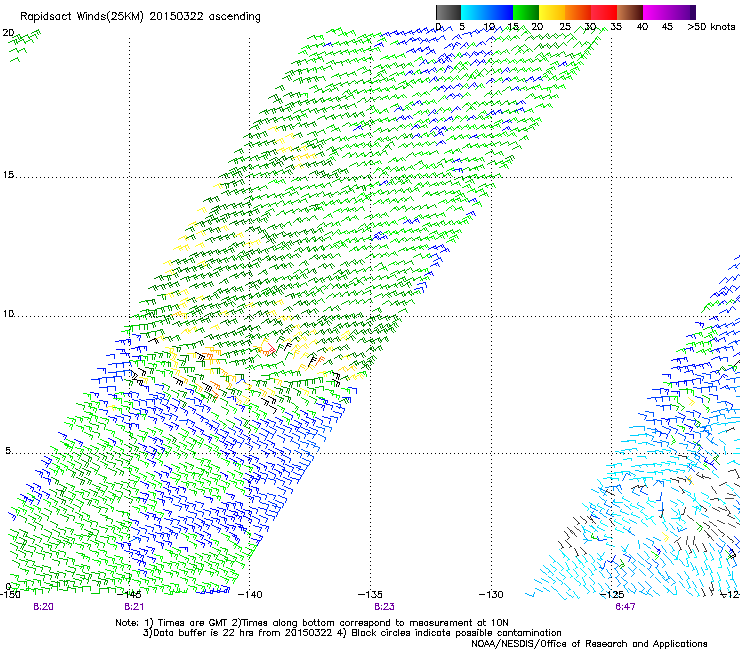The image size is (740, 650).
Task: Click longitude label -145 on bottom axis
Action: (129, 595)
